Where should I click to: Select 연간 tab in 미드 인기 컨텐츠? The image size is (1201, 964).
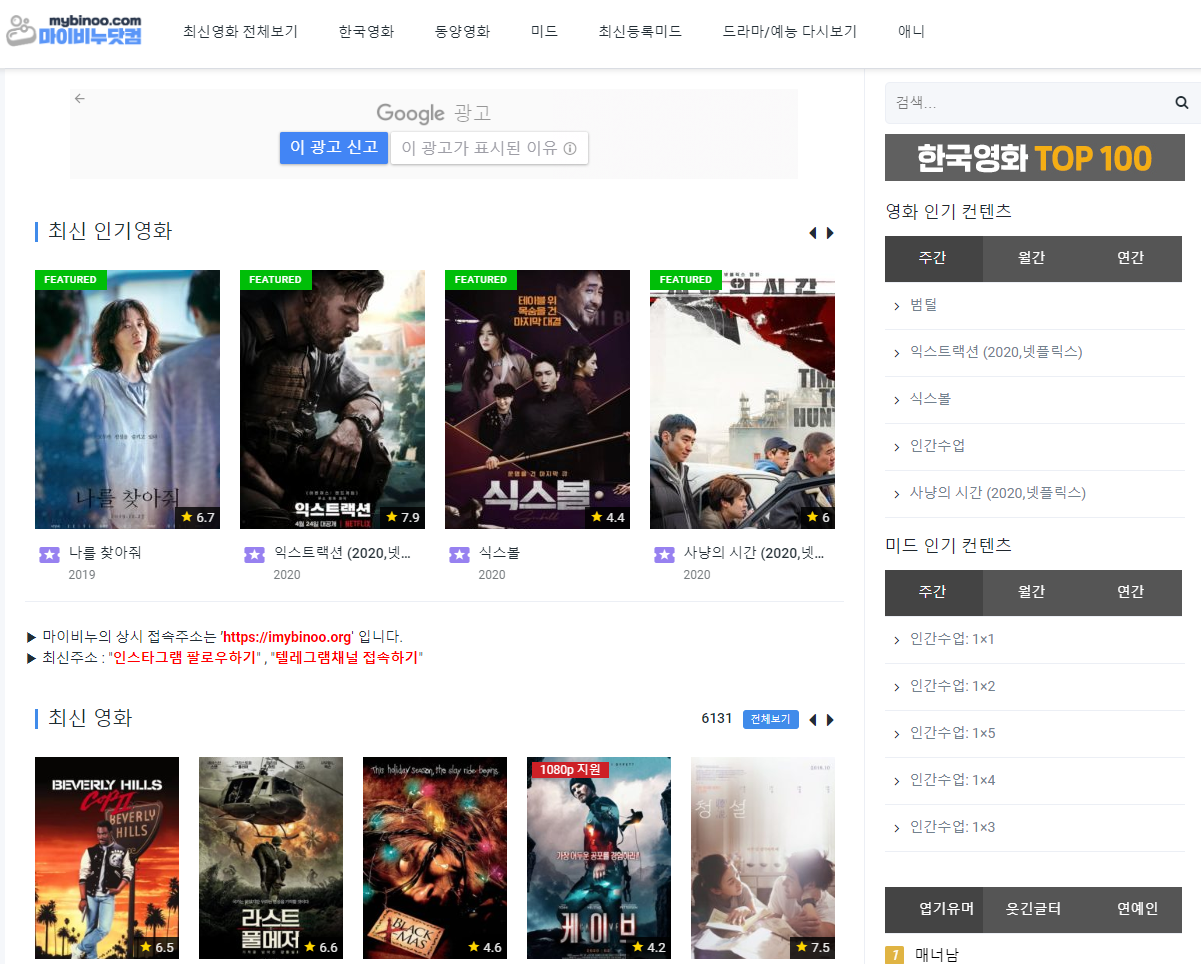pos(1131,592)
